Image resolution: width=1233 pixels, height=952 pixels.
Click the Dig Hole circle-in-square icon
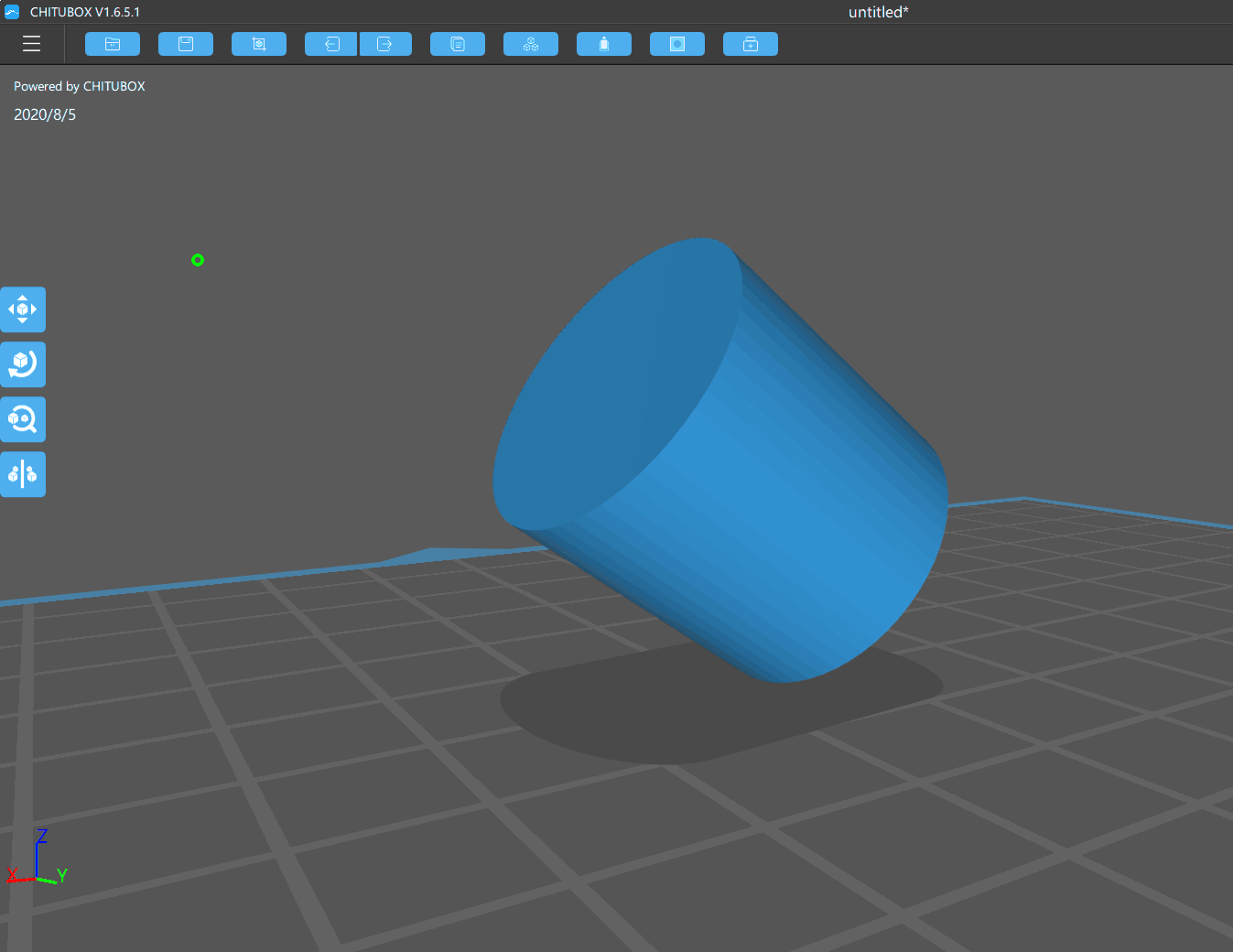coord(677,44)
